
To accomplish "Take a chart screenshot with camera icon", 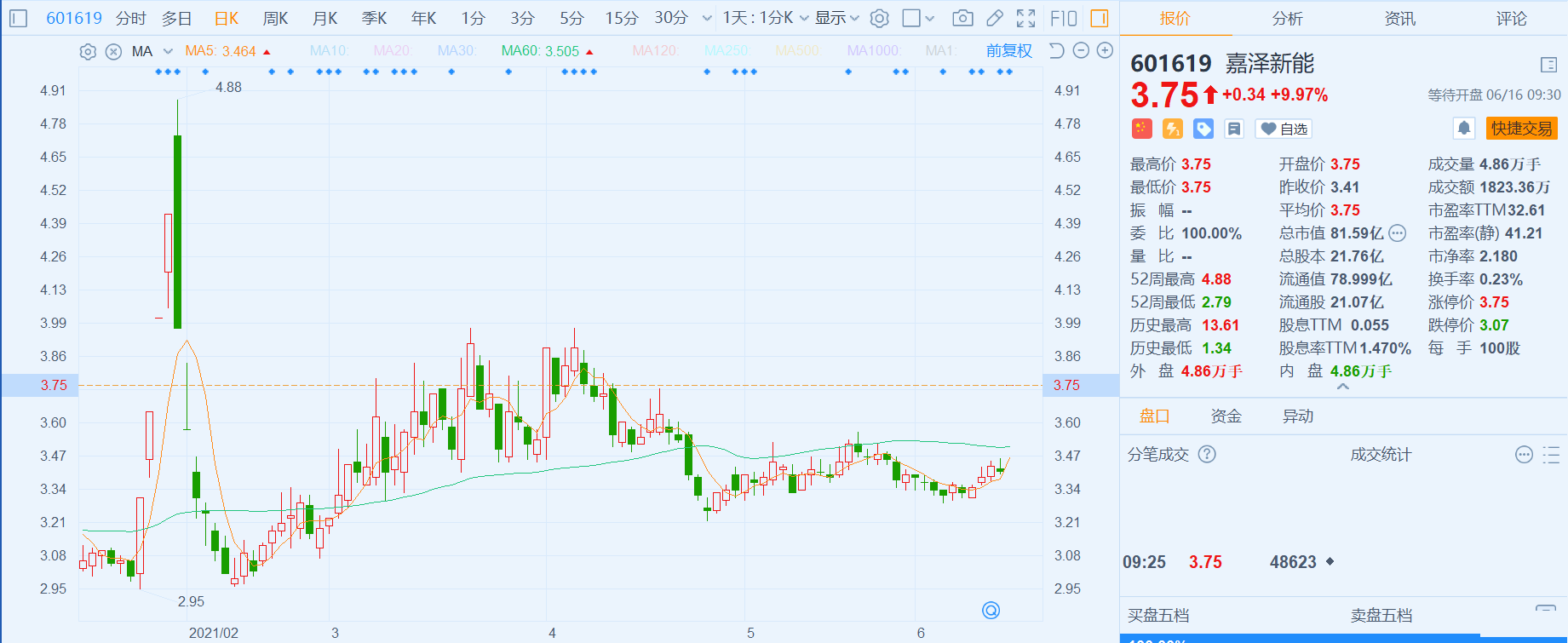I will coord(962,18).
